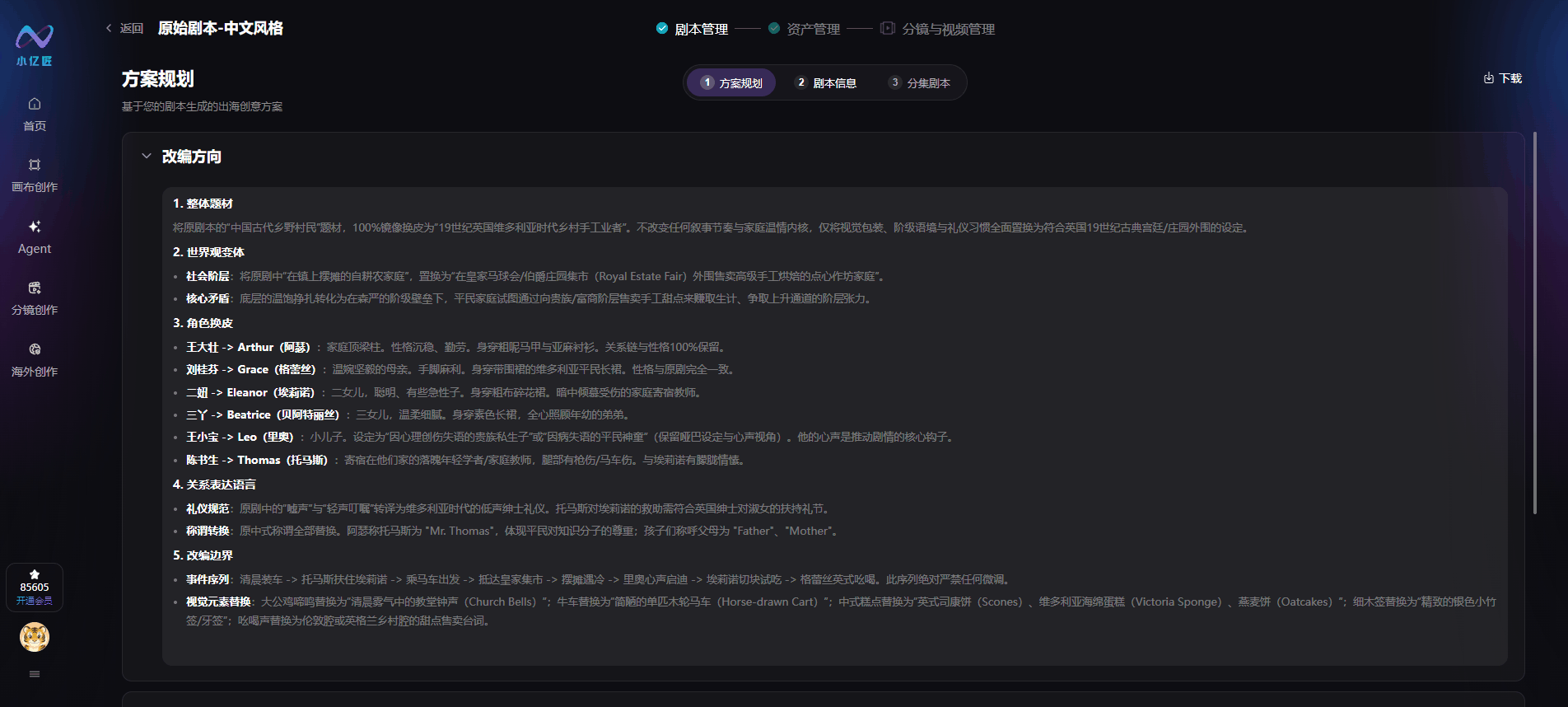Click the 分镜与视频管理 step icon
1568x707 pixels.
pyautogui.click(x=887, y=28)
